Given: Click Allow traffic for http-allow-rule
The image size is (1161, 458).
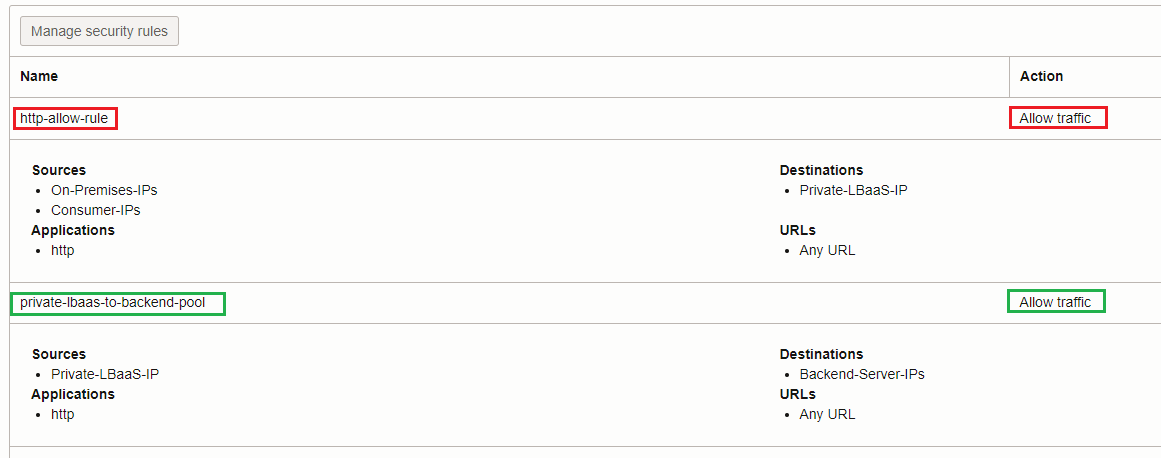Looking at the screenshot, I should click(1055, 118).
